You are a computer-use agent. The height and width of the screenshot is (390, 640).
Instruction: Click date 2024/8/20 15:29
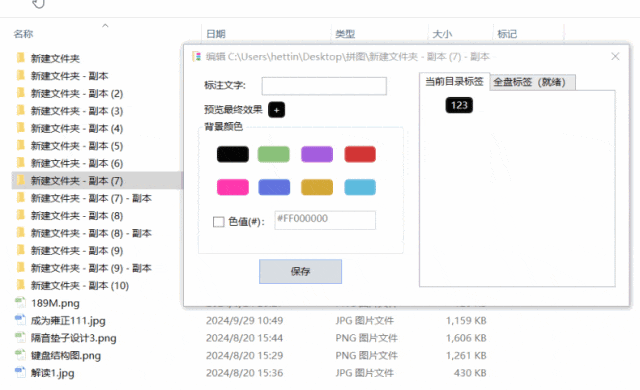(x=244, y=355)
